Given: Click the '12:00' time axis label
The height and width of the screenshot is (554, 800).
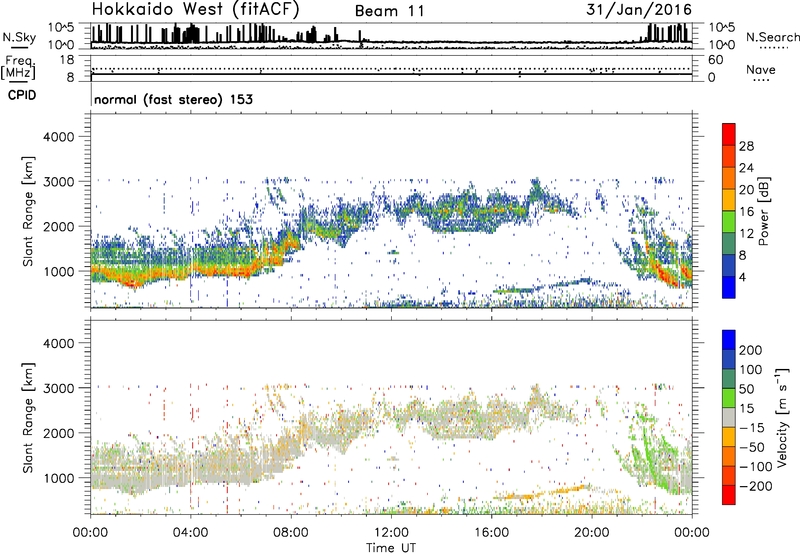Looking at the screenshot, I should tap(391, 533).
